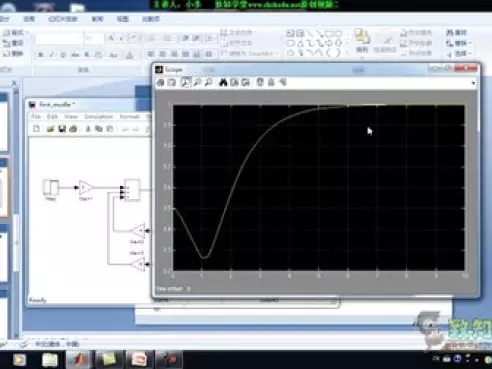
Task: Click Simulink save floppy icon
Action: coord(62,129)
